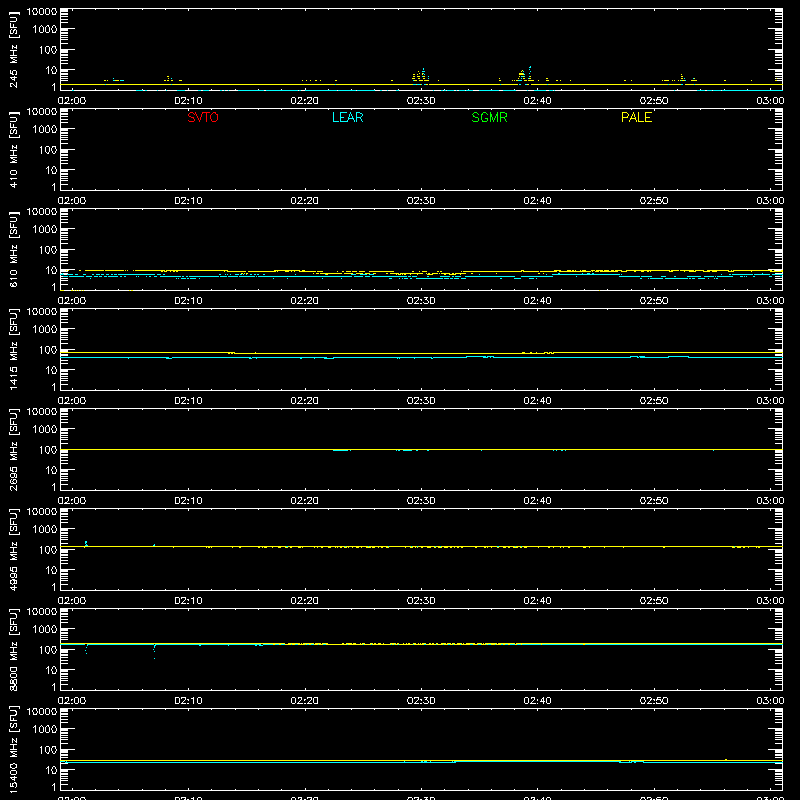Click the 02:01 cyan spike in 4995 MHz panel
Viewport: 800px width, 800px height.
(x=86, y=543)
